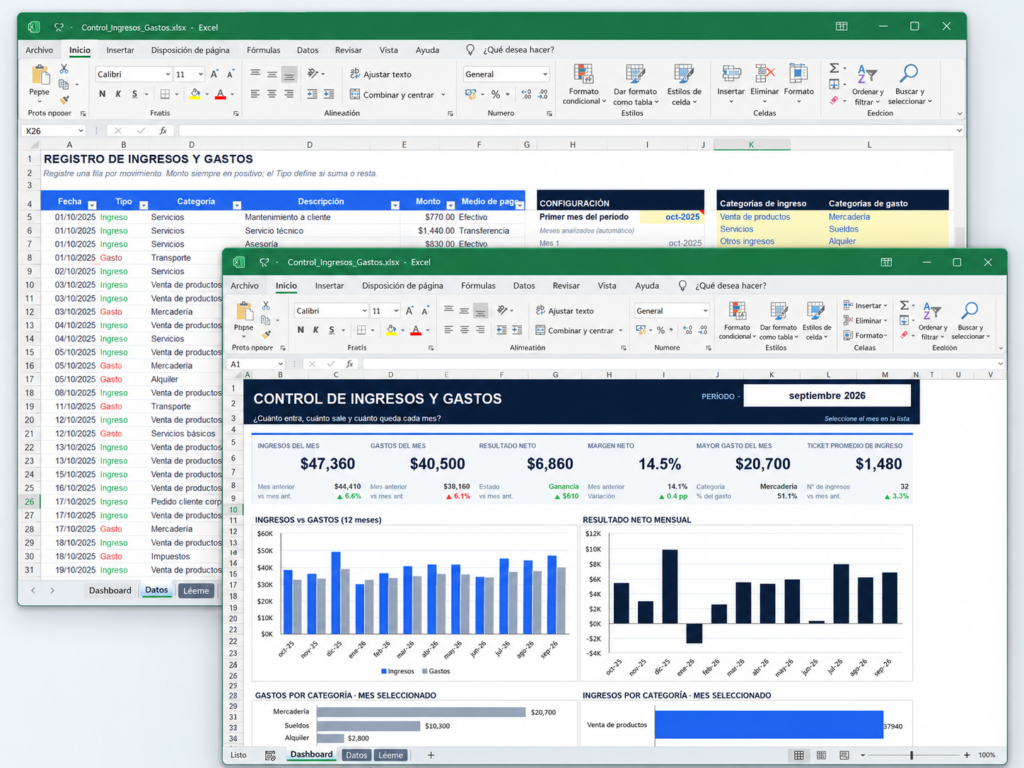
Task: Click Name Box A1 in front window
Action: pos(255,364)
